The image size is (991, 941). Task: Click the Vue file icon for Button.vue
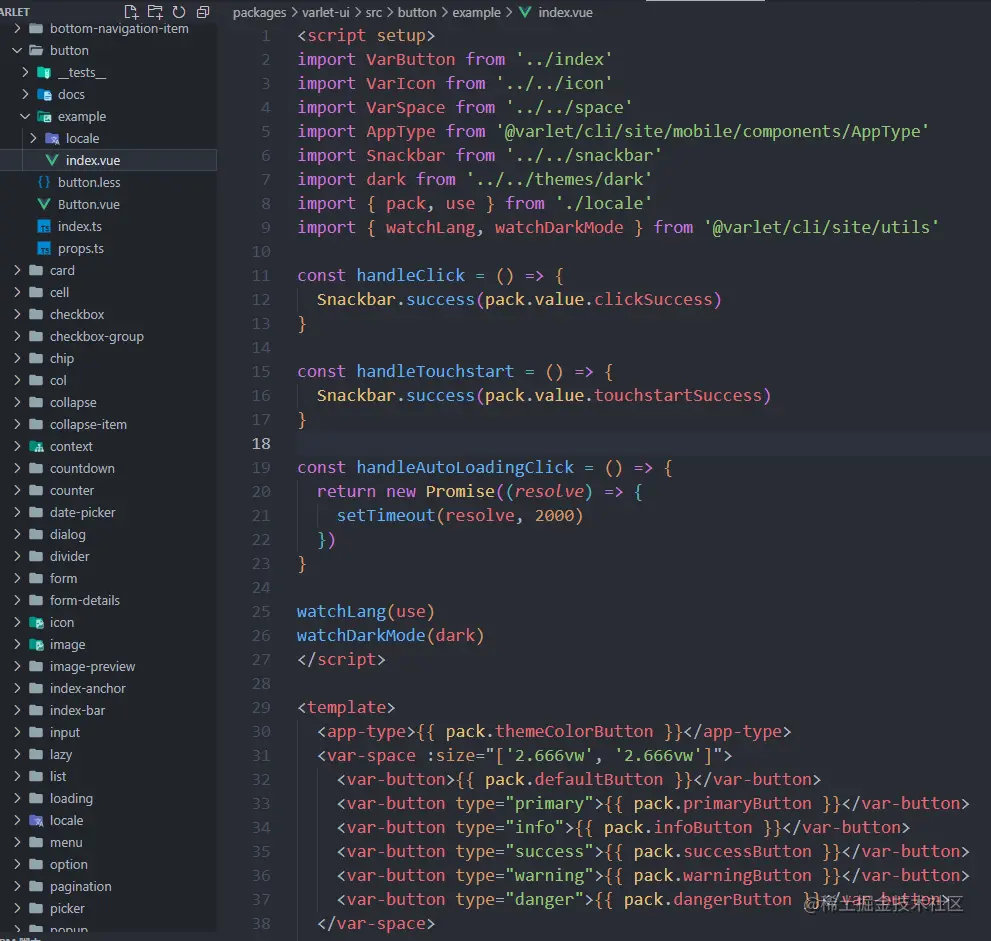pos(44,204)
